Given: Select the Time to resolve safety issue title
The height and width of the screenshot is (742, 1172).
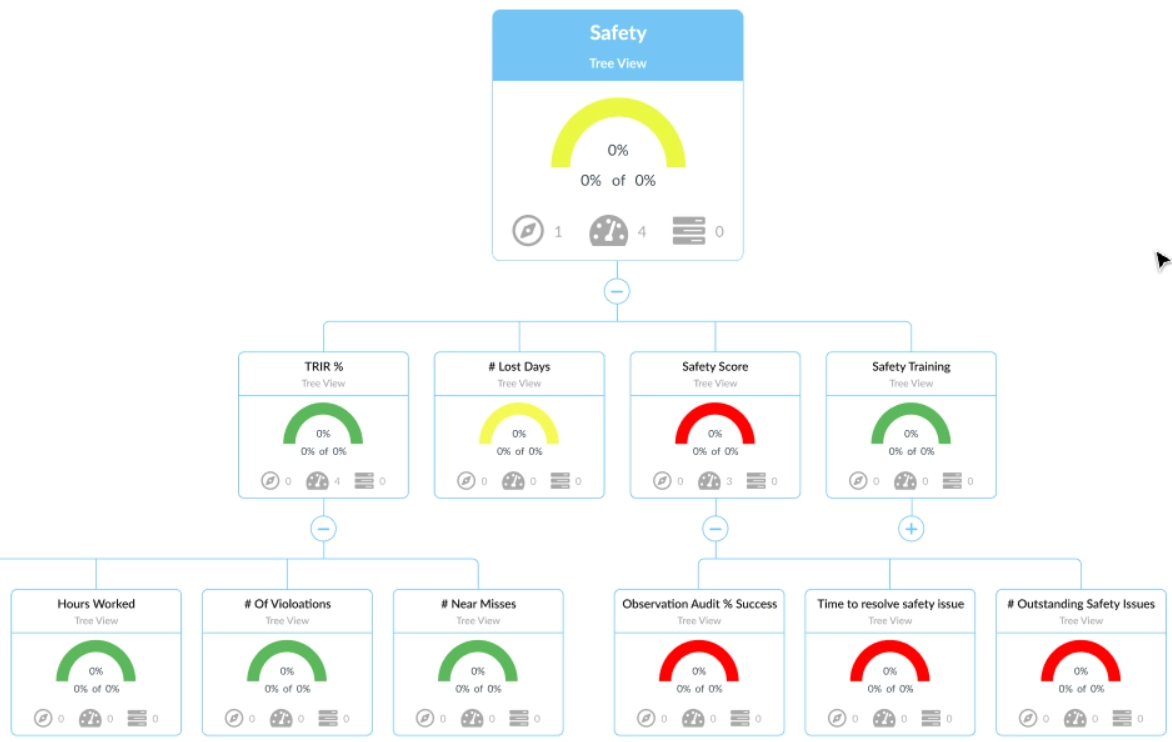Looking at the screenshot, I should tap(890, 604).
